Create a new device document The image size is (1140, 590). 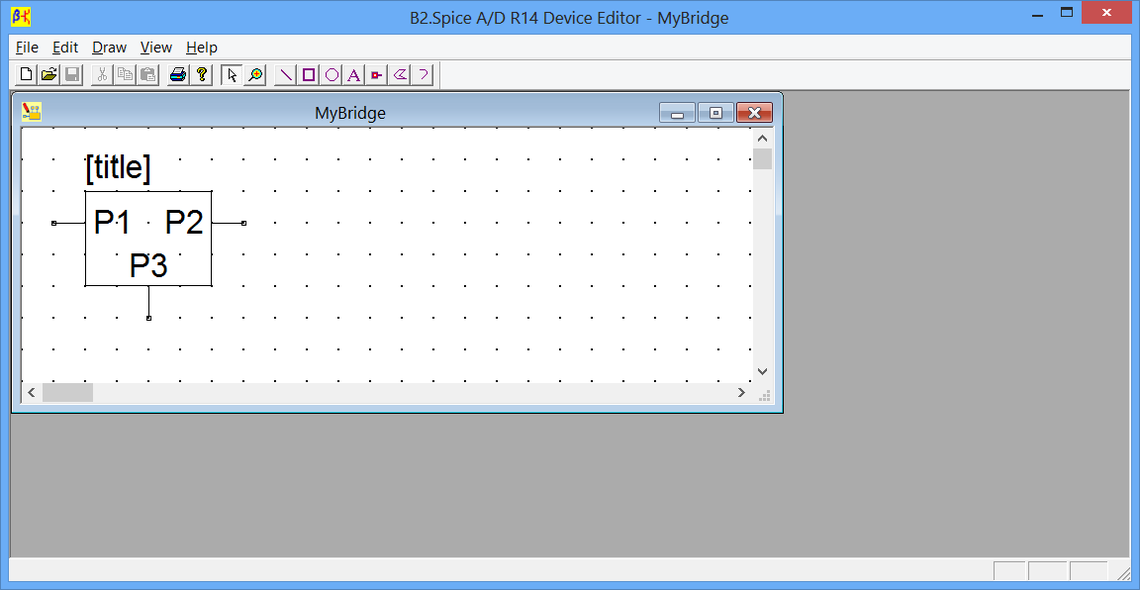[26, 74]
